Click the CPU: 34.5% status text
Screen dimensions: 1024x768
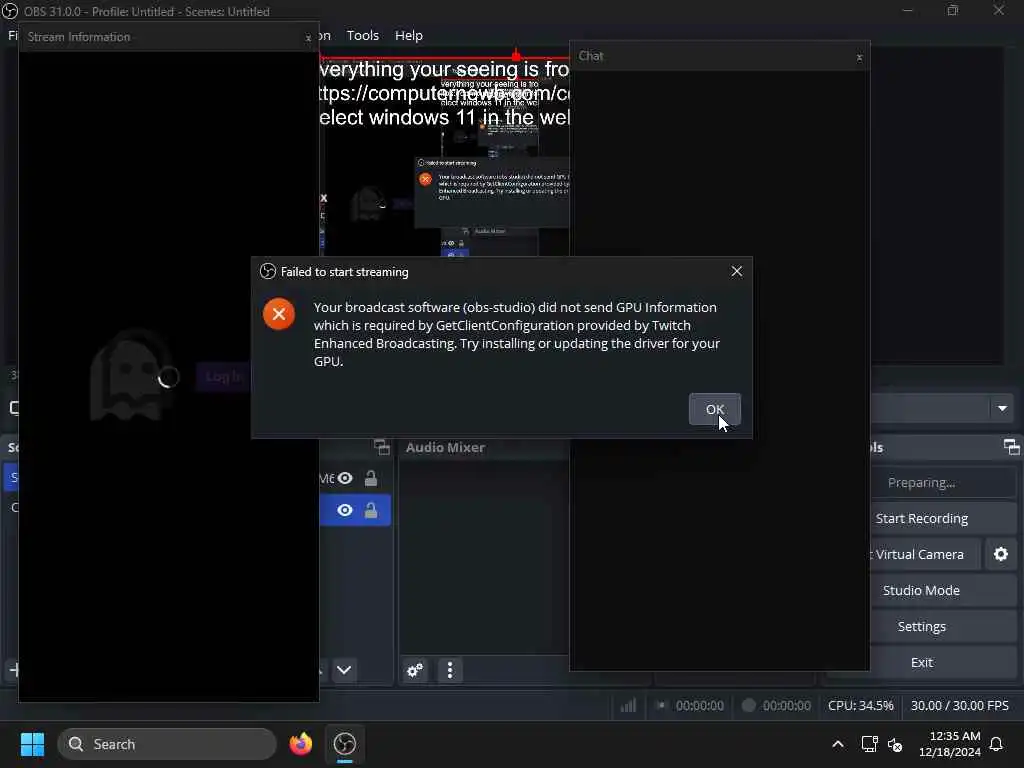click(x=860, y=705)
